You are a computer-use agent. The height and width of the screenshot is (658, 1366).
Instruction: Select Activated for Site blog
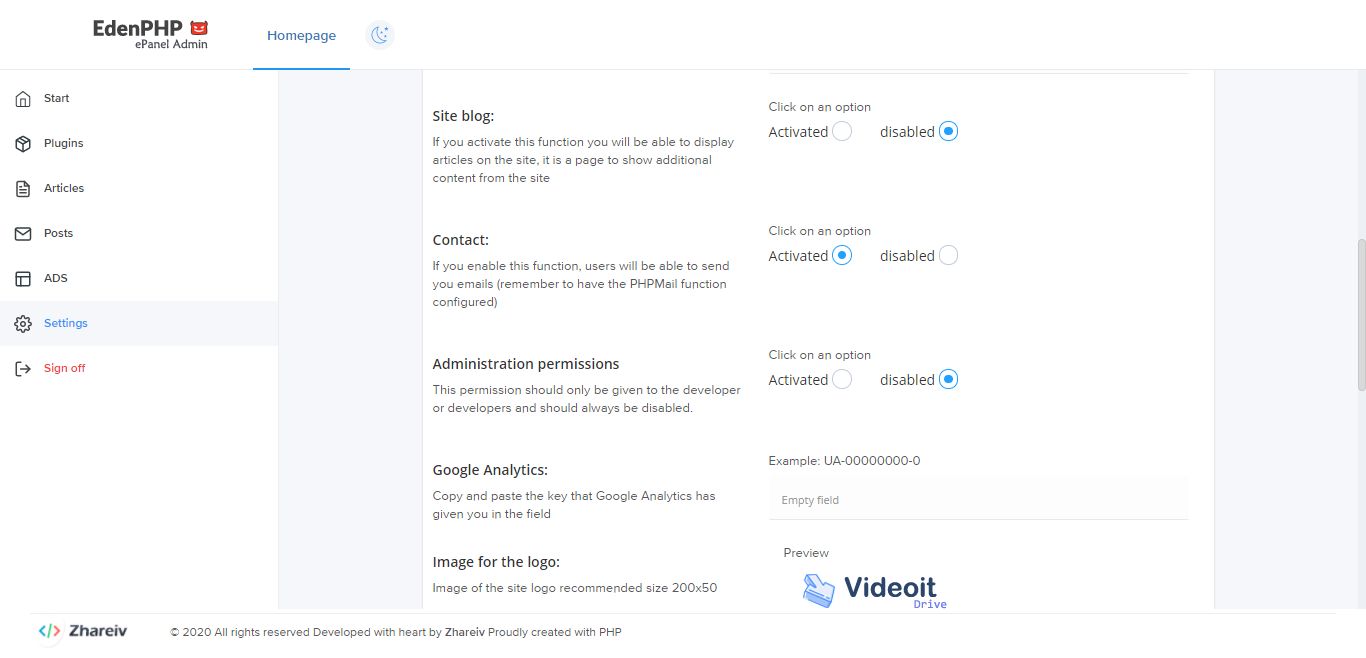pos(842,132)
